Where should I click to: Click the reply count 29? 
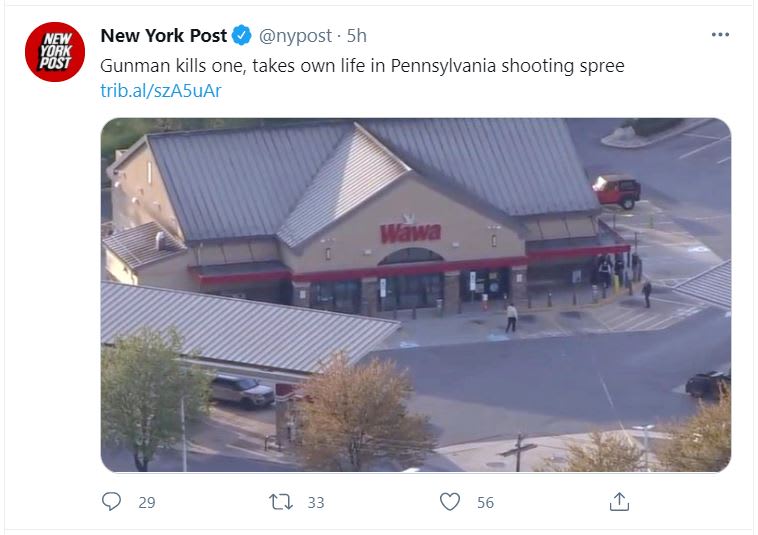tap(147, 503)
